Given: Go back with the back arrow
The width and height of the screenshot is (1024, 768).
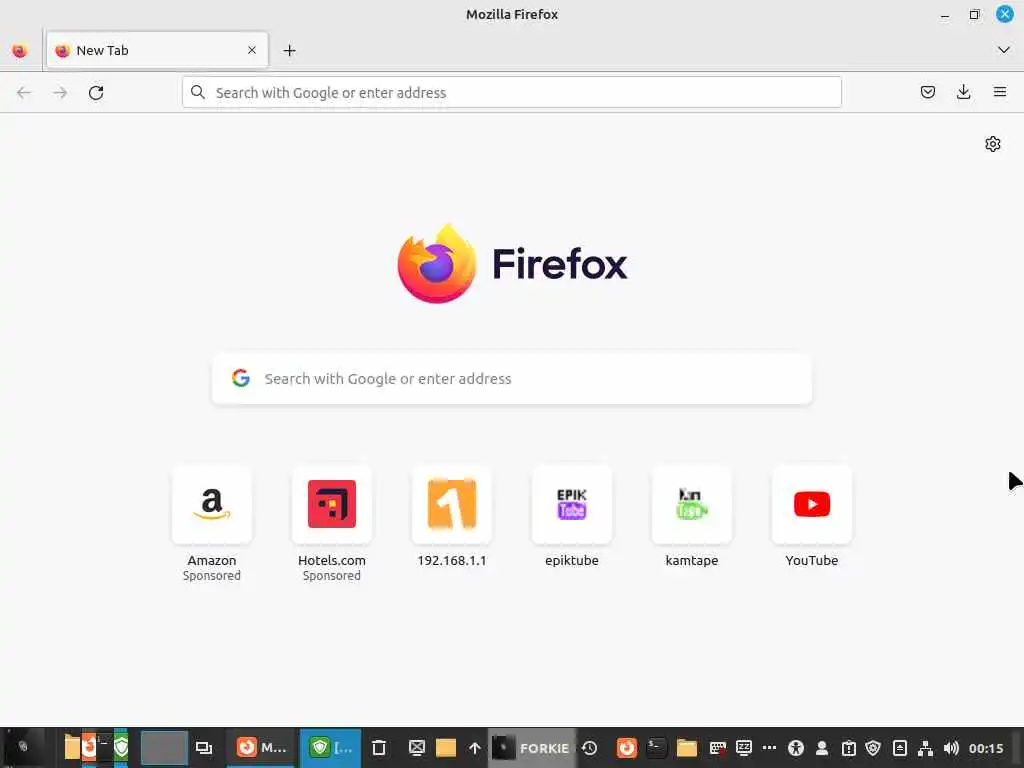Looking at the screenshot, I should pos(24,93).
